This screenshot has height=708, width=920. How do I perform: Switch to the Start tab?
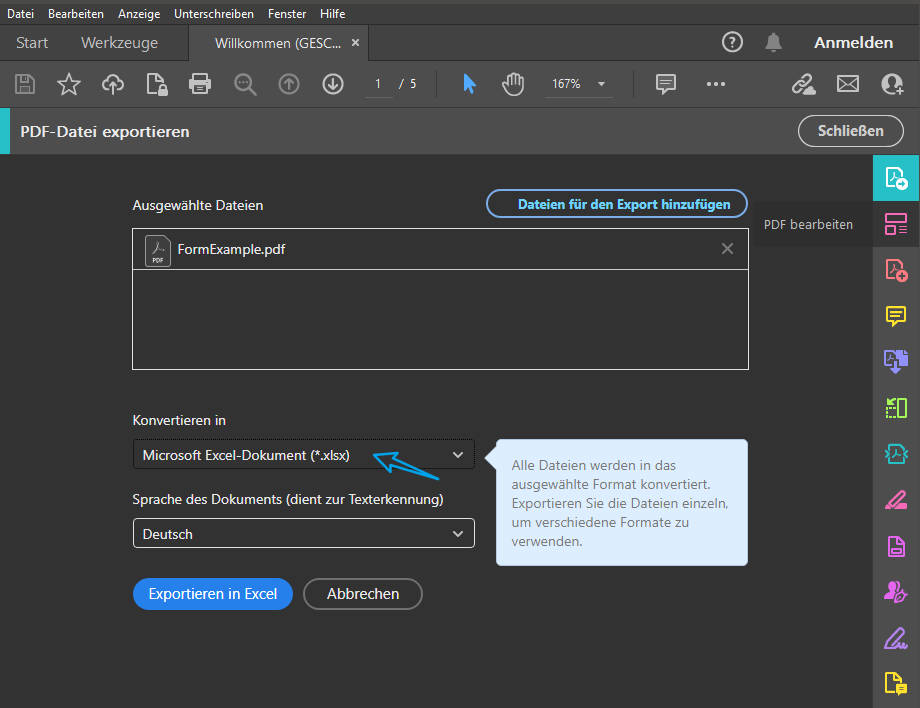[x=32, y=43]
